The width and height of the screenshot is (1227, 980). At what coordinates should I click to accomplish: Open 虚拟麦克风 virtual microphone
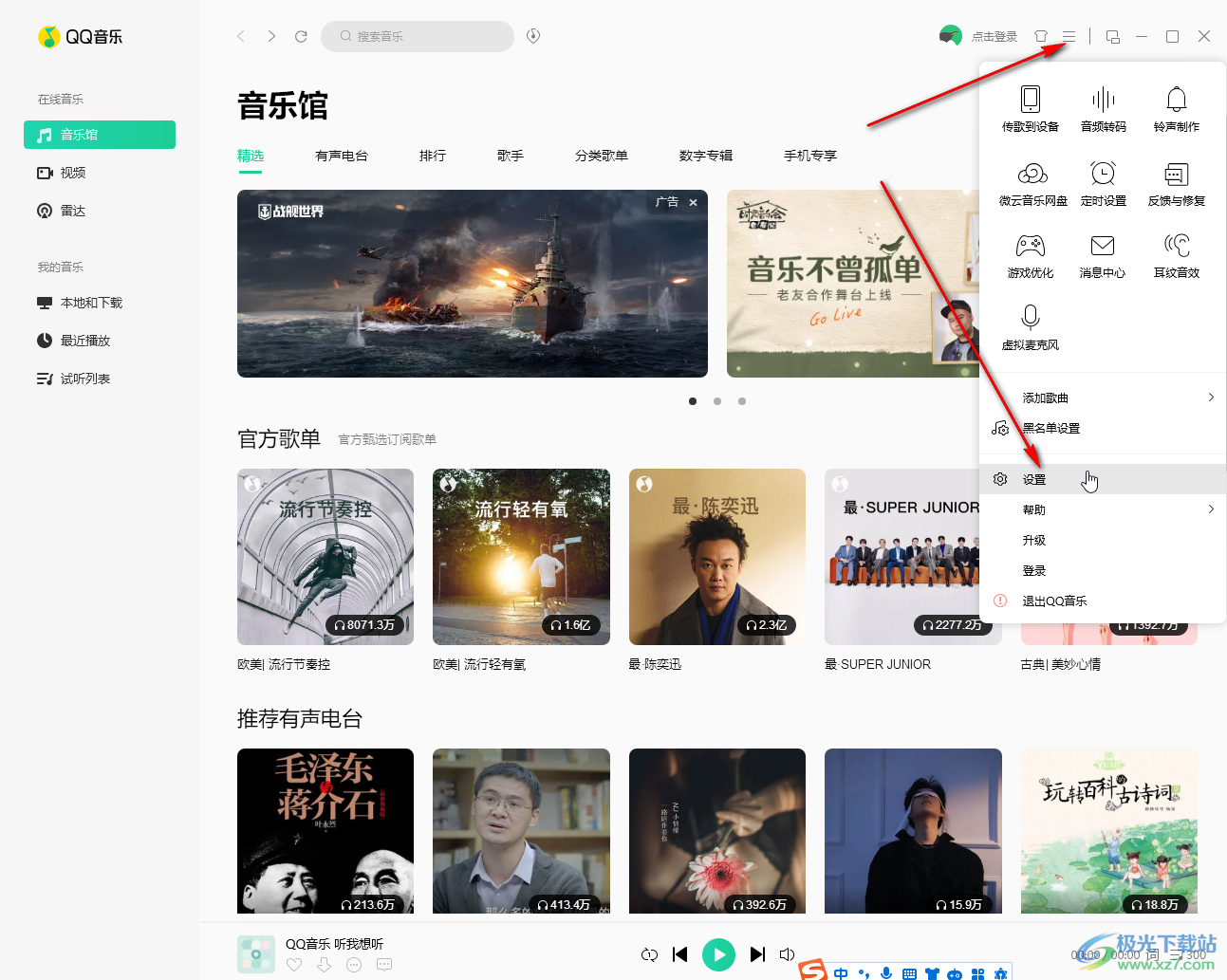click(x=1031, y=328)
